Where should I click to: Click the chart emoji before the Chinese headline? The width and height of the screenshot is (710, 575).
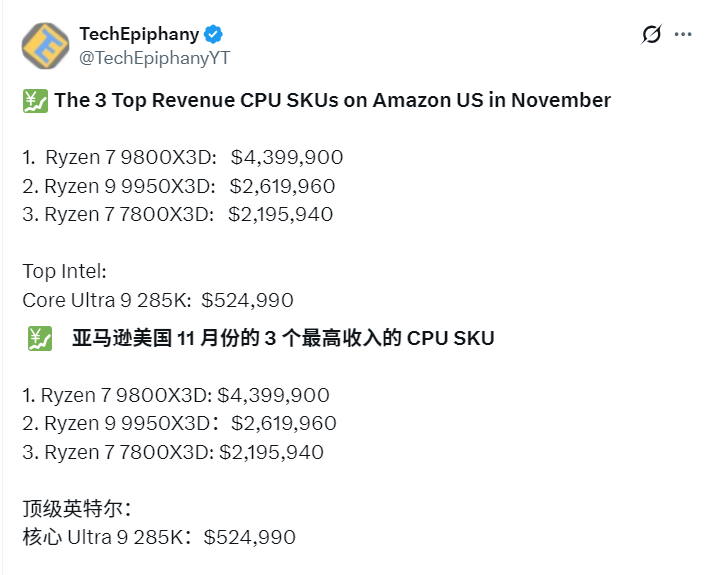39,339
